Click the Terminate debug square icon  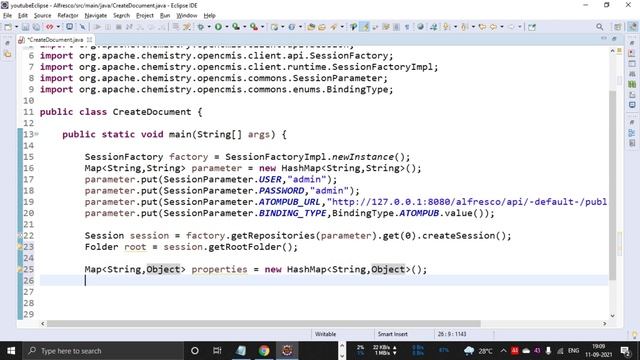tap(119, 27)
